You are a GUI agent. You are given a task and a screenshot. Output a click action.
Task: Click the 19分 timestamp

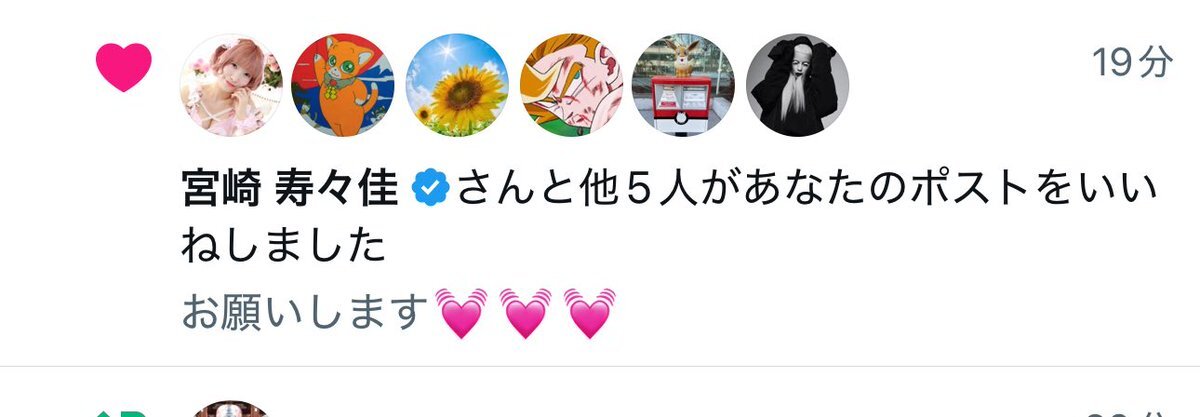click(x=1131, y=63)
